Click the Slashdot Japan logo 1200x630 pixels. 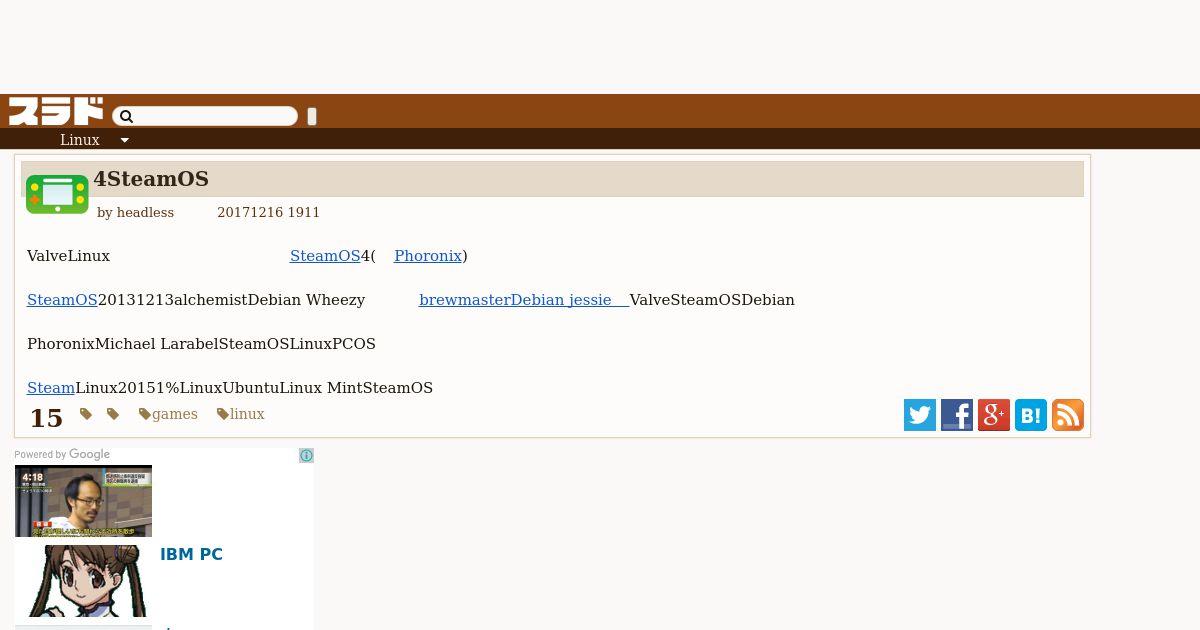56,111
